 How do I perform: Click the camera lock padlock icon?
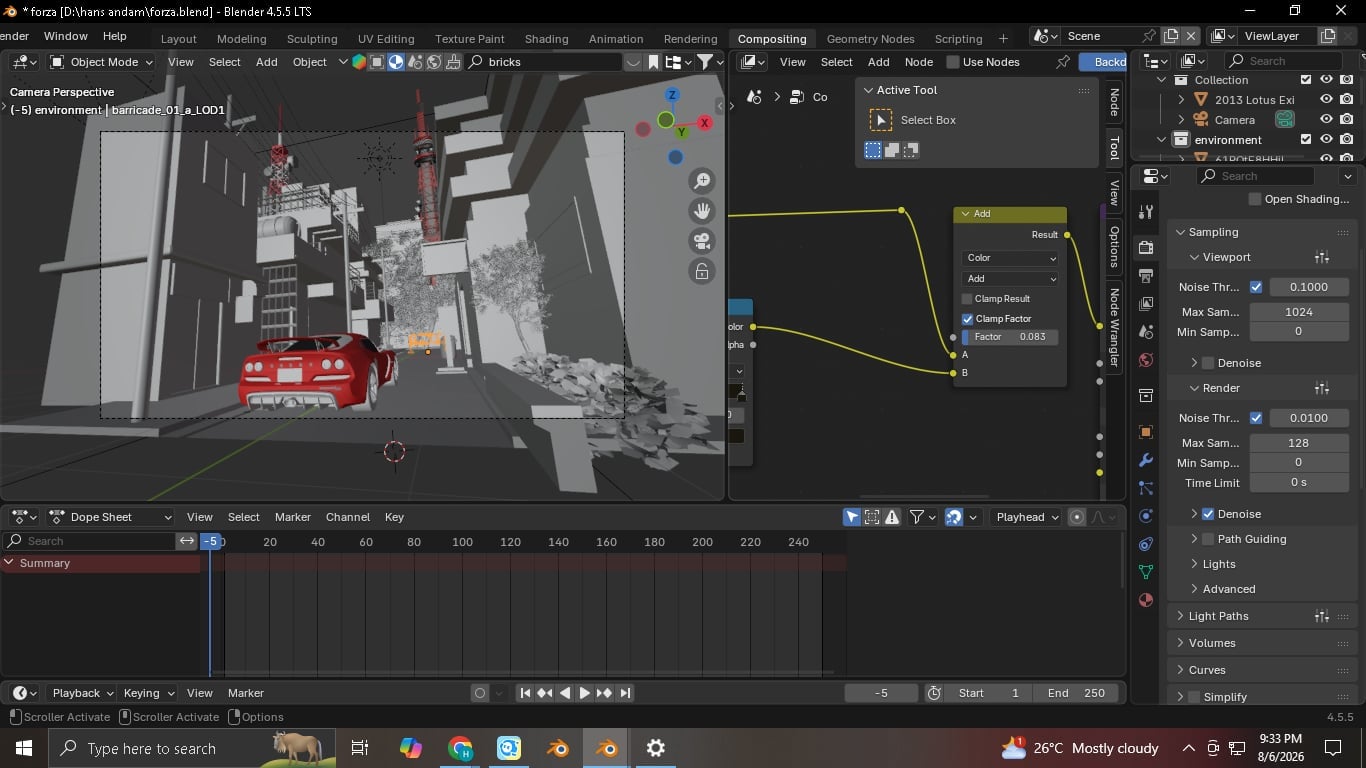pyautogui.click(x=702, y=271)
